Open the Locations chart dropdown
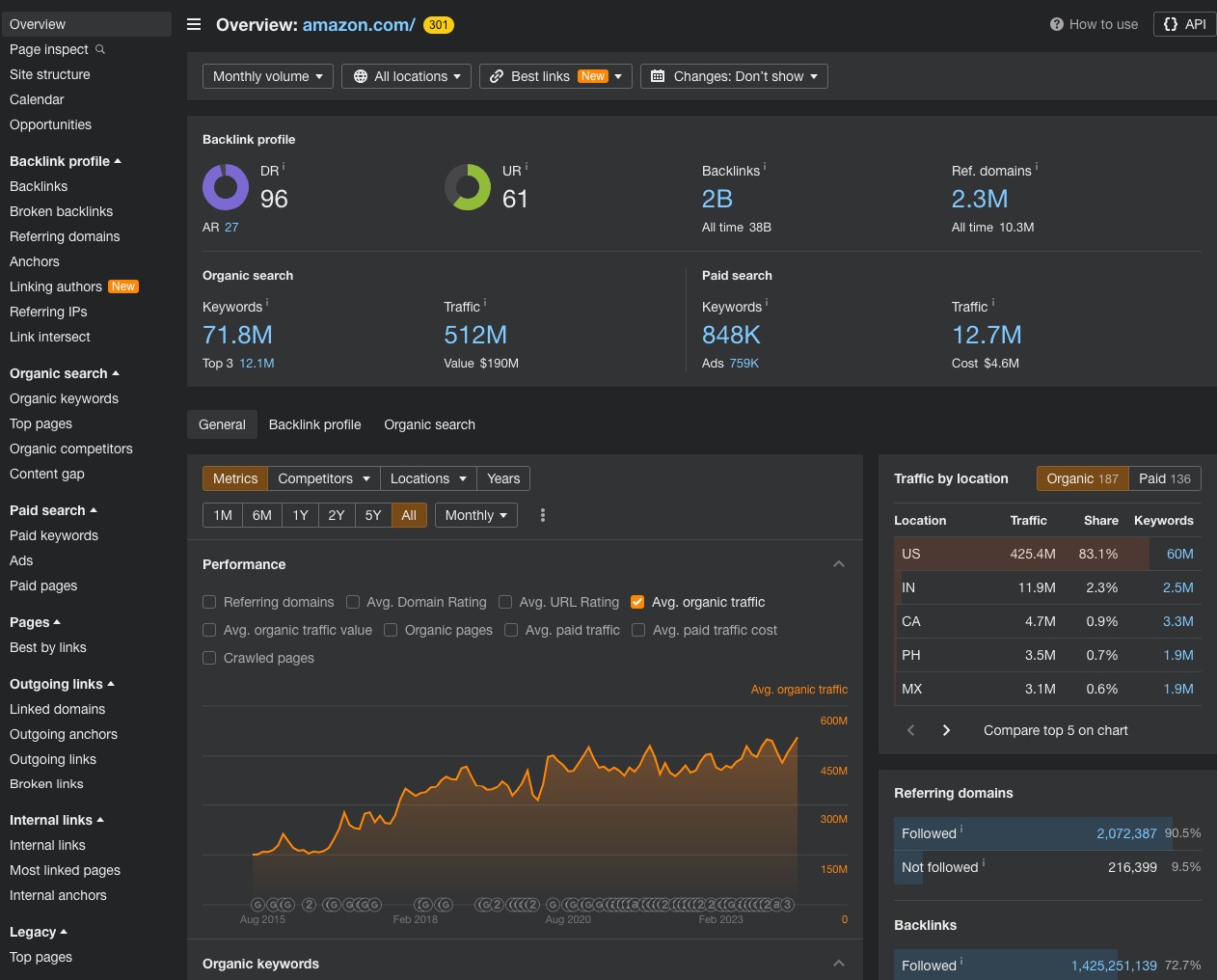The height and width of the screenshot is (980, 1217). coord(428,478)
